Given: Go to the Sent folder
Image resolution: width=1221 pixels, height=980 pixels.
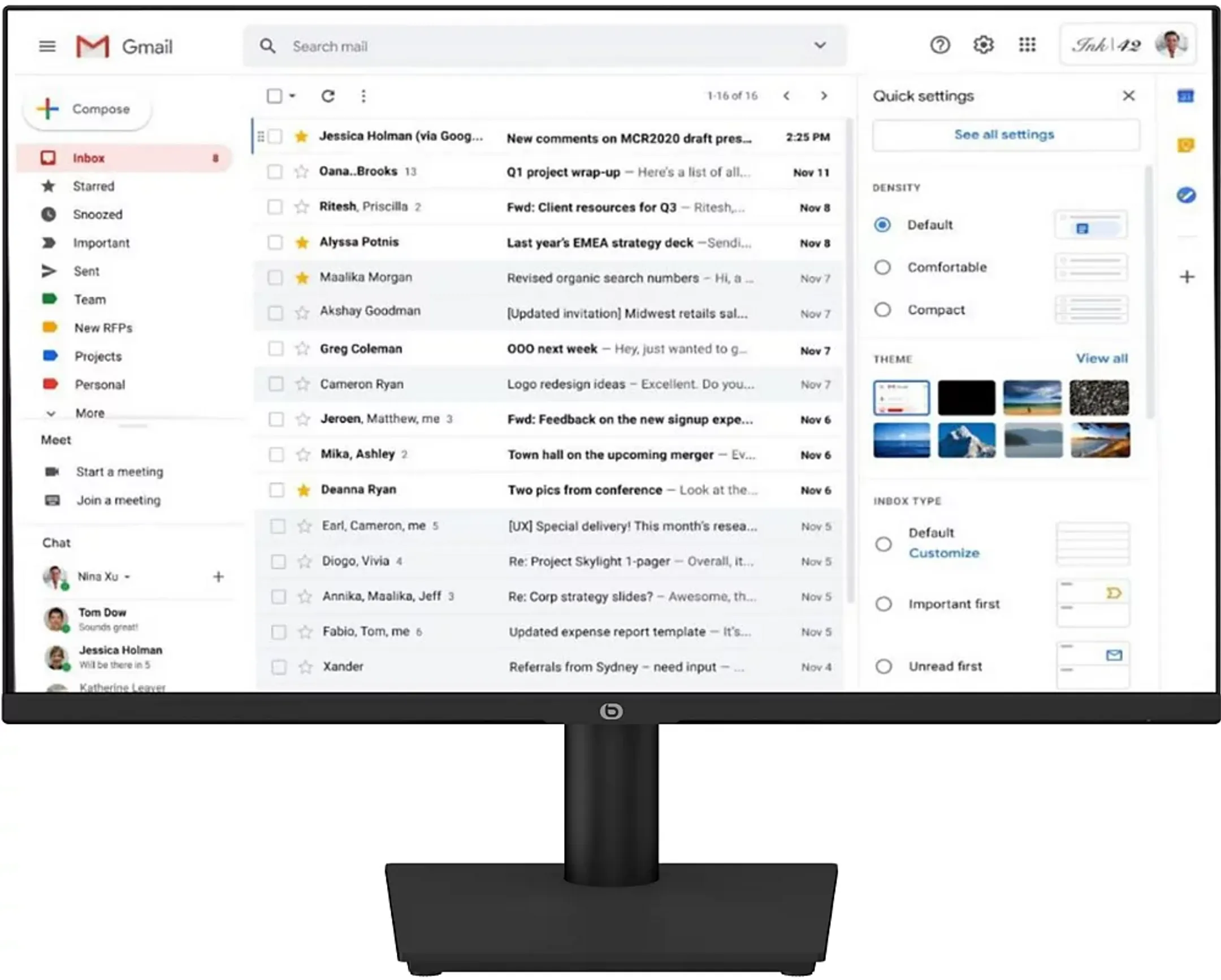Looking at the screenshot, I should tap(86, 272).
